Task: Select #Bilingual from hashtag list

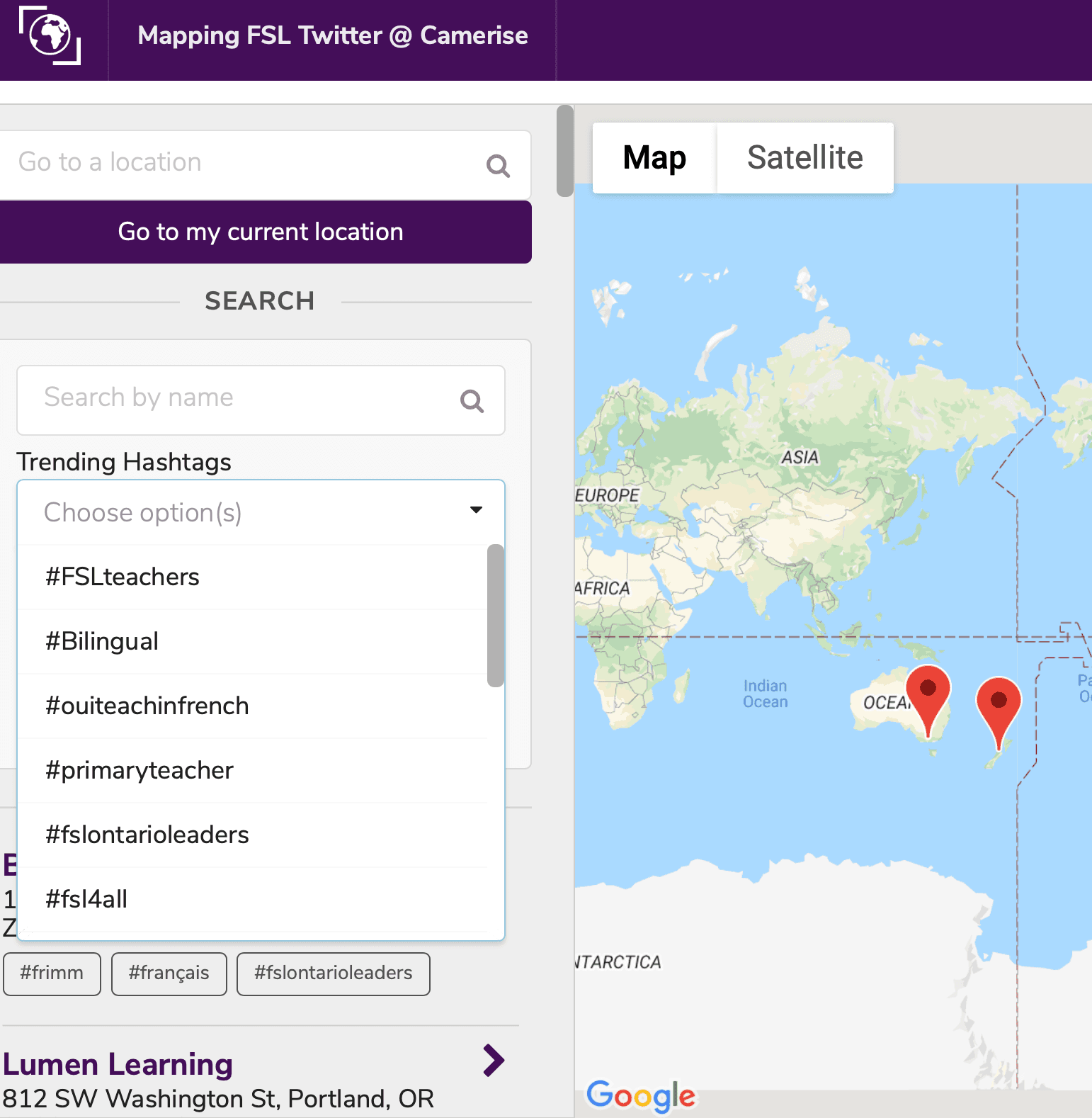Action: coord(253,641)
